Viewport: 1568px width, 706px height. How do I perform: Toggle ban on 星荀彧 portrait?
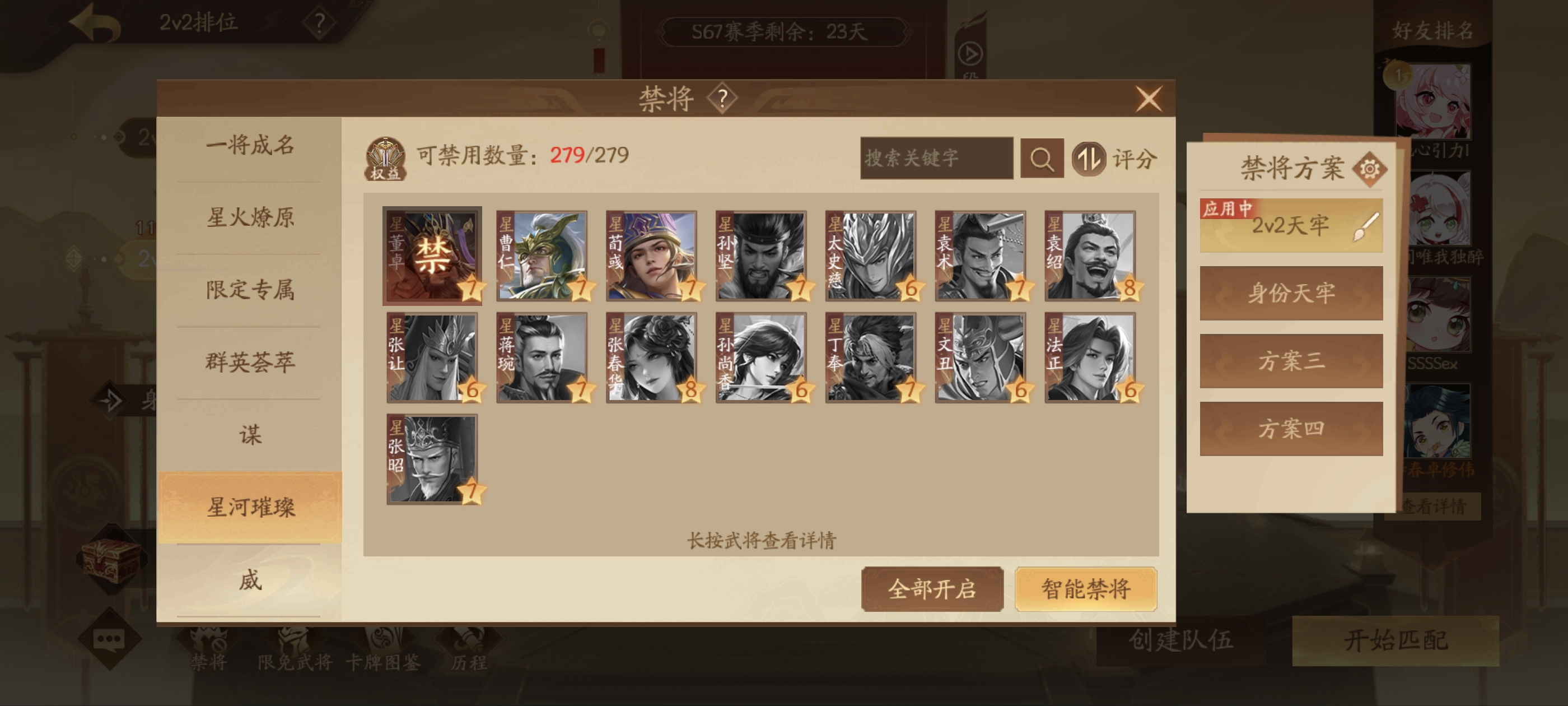[651, 256]
